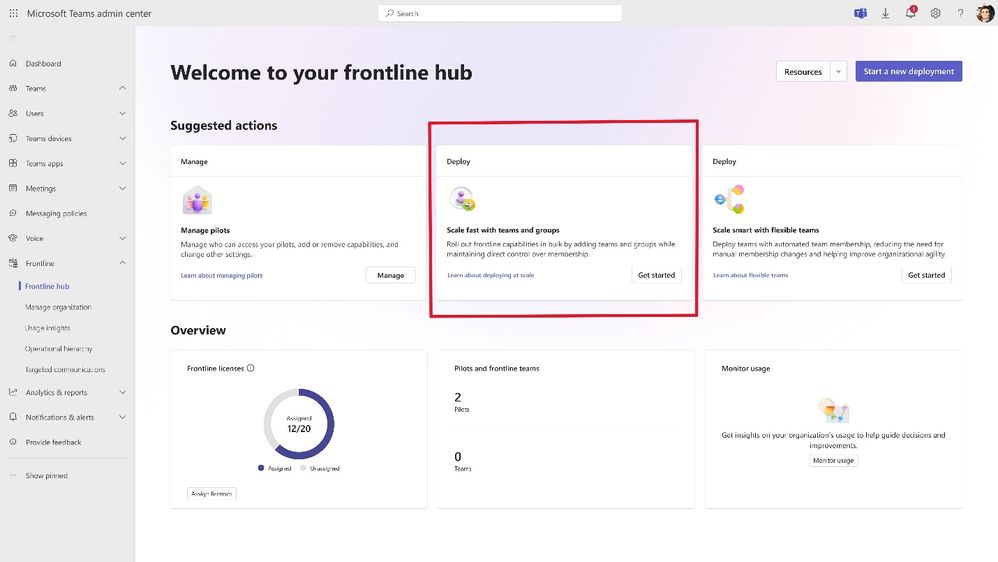Open the app launcher waffle icon
Image resolution: width=998 pixels, height=562 pixels.
click(x=13, y=13)
